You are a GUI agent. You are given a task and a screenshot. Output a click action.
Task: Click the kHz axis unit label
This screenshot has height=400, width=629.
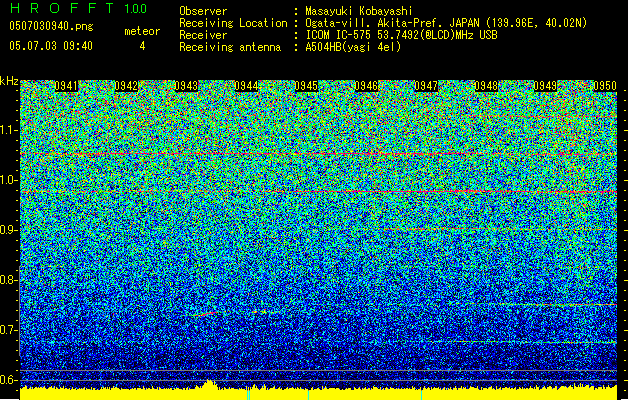pos(9,81)
